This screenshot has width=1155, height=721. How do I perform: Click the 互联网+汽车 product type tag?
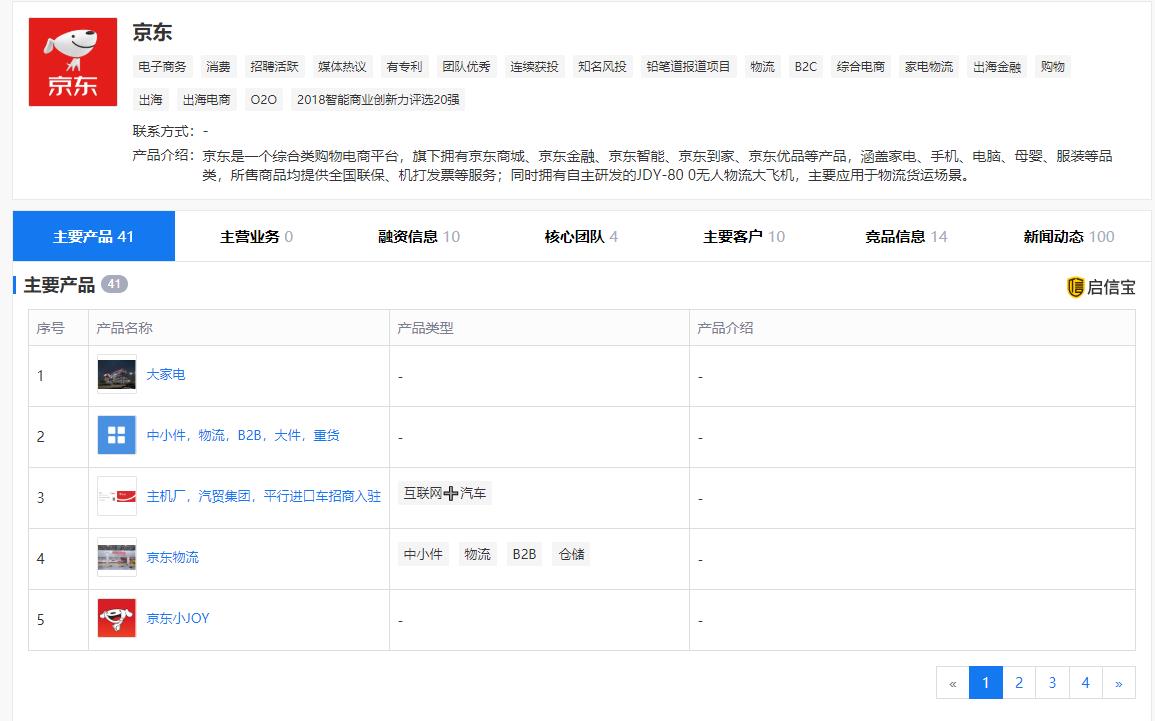click(x=446, y=493)
